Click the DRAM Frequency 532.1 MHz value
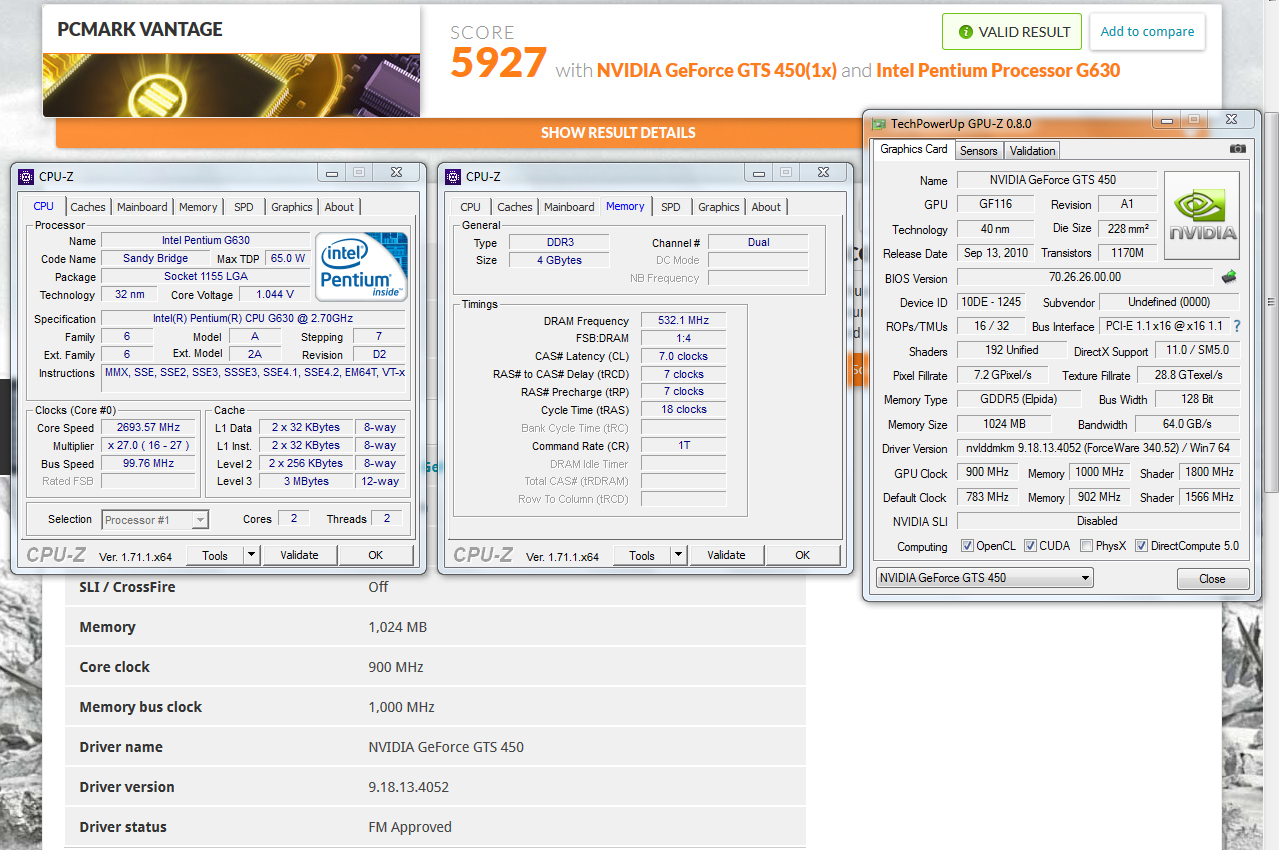This screenshot has width=1279, height=850. pos(683,321)
